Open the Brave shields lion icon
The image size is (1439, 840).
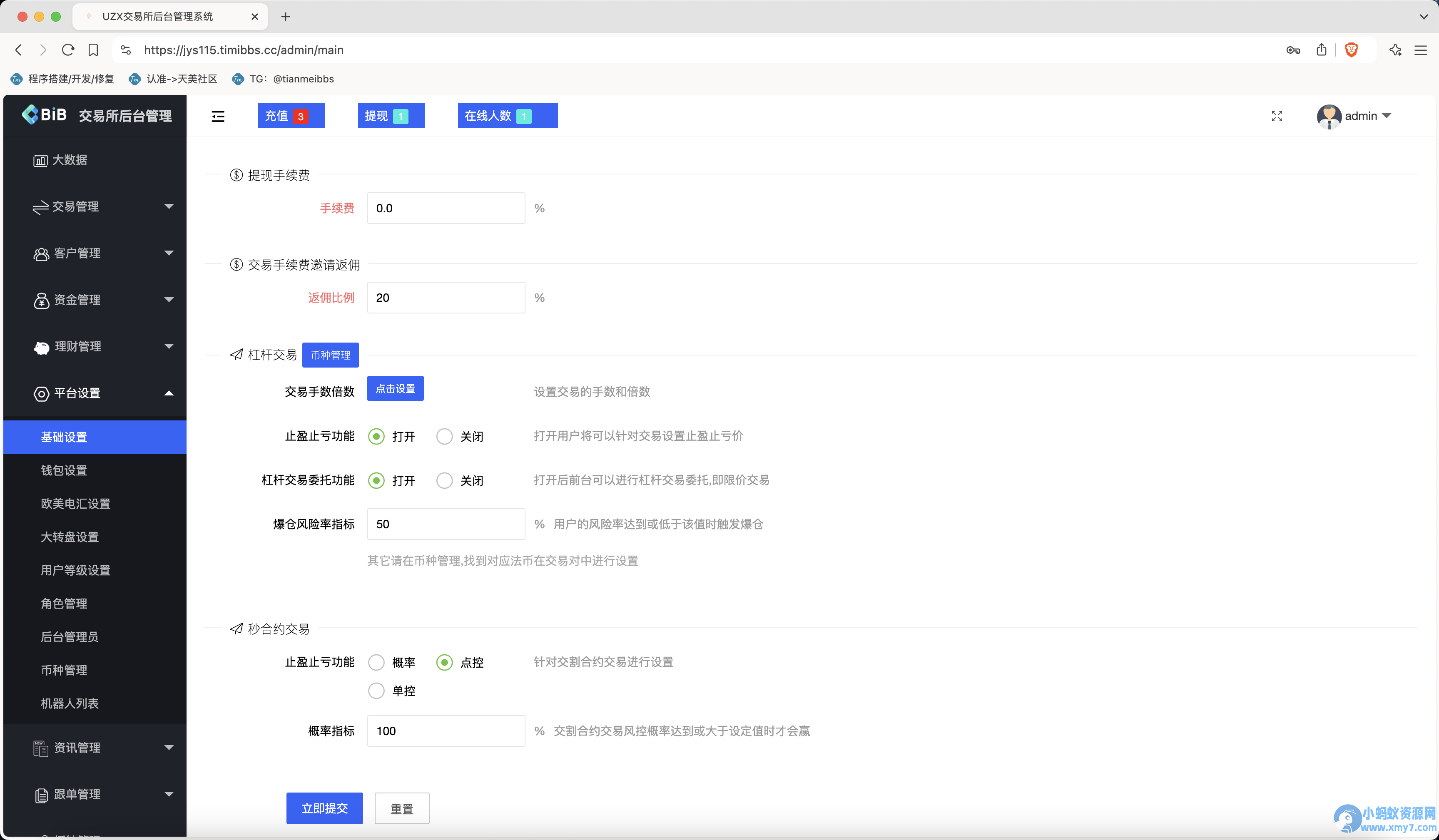pyautogui.click(x=1351, y=50)
